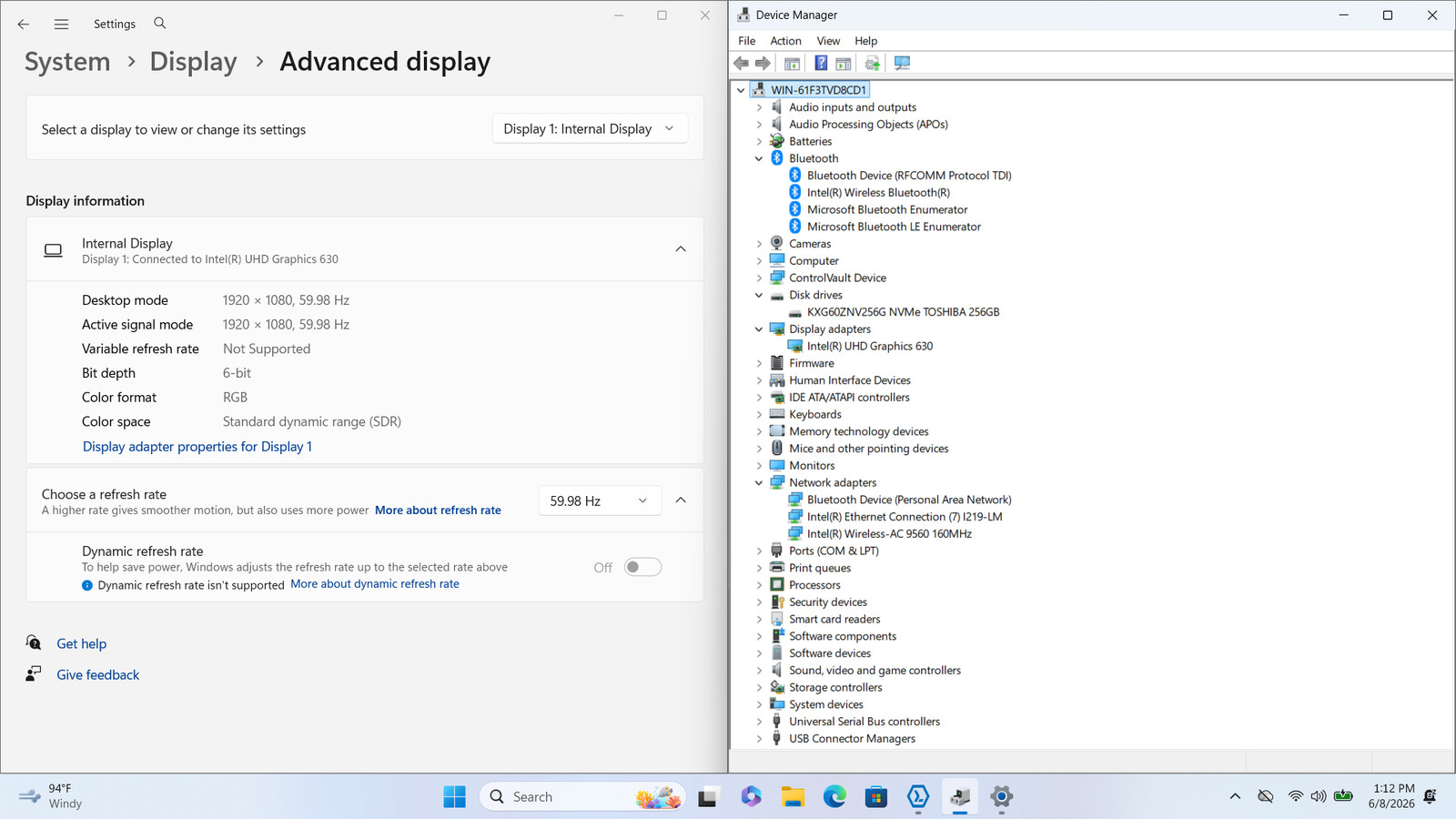Open Copilot icon on taskbar
Screen dimensions: 1456x819
click(751, 797)
